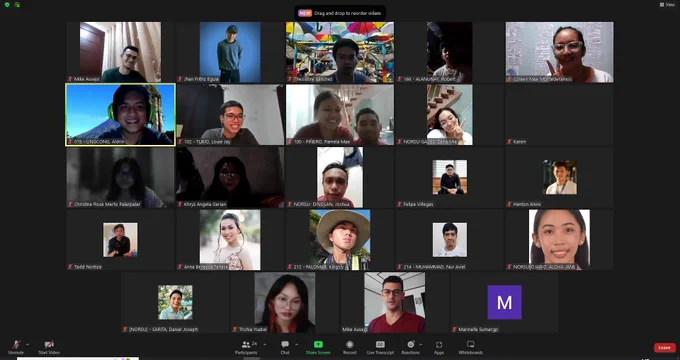680x360 pixels.
Task: Select the NORSU- DINDIAN, Joshua tile
Action: tap(340, 177)
